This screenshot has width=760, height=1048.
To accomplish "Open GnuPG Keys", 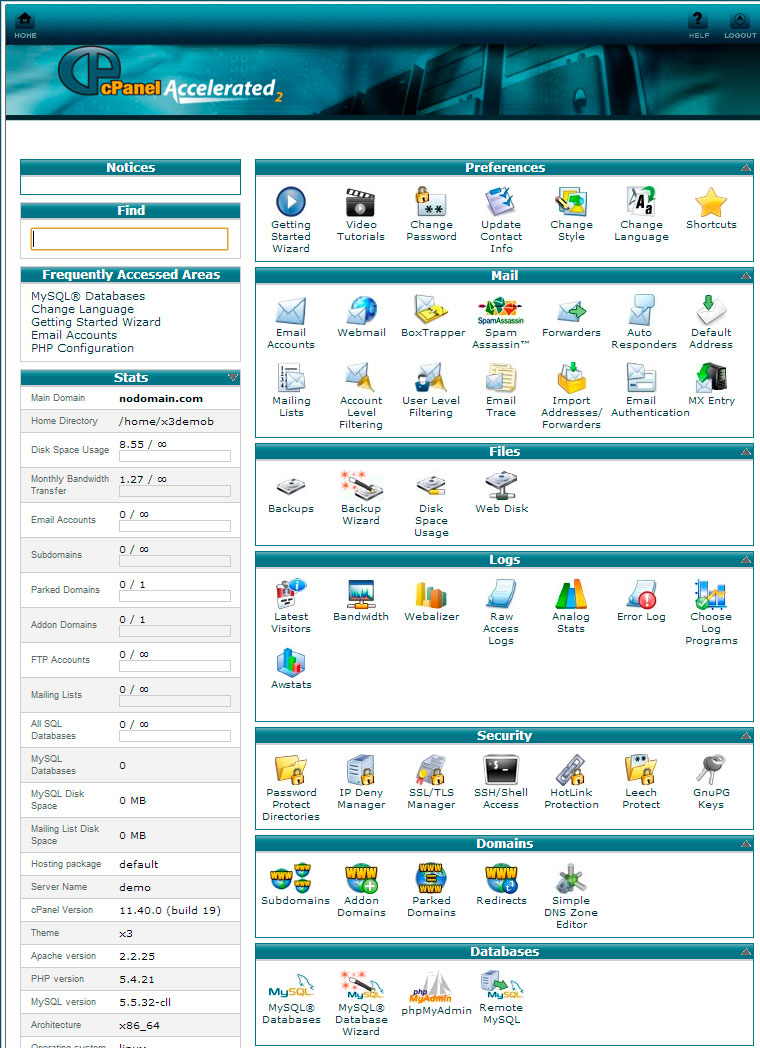I will pos(711,770).
